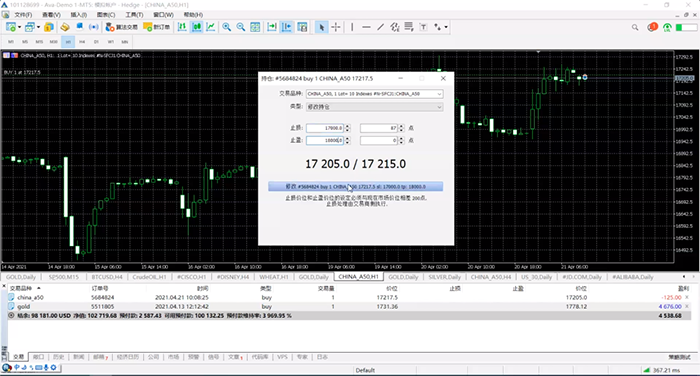Image resolution: width=700 pixels, height=376 pixels.
Task: Click the zoom in magnifier icon
Action: [x=227, y=27]
